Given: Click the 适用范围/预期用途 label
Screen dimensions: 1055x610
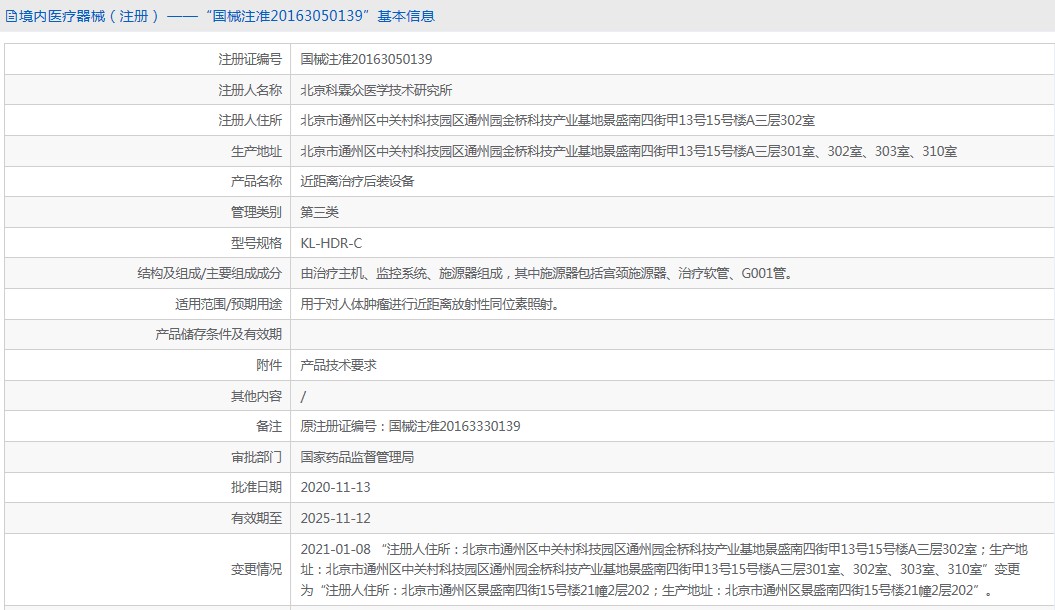Looking at the screenshot, I should 228,305.
